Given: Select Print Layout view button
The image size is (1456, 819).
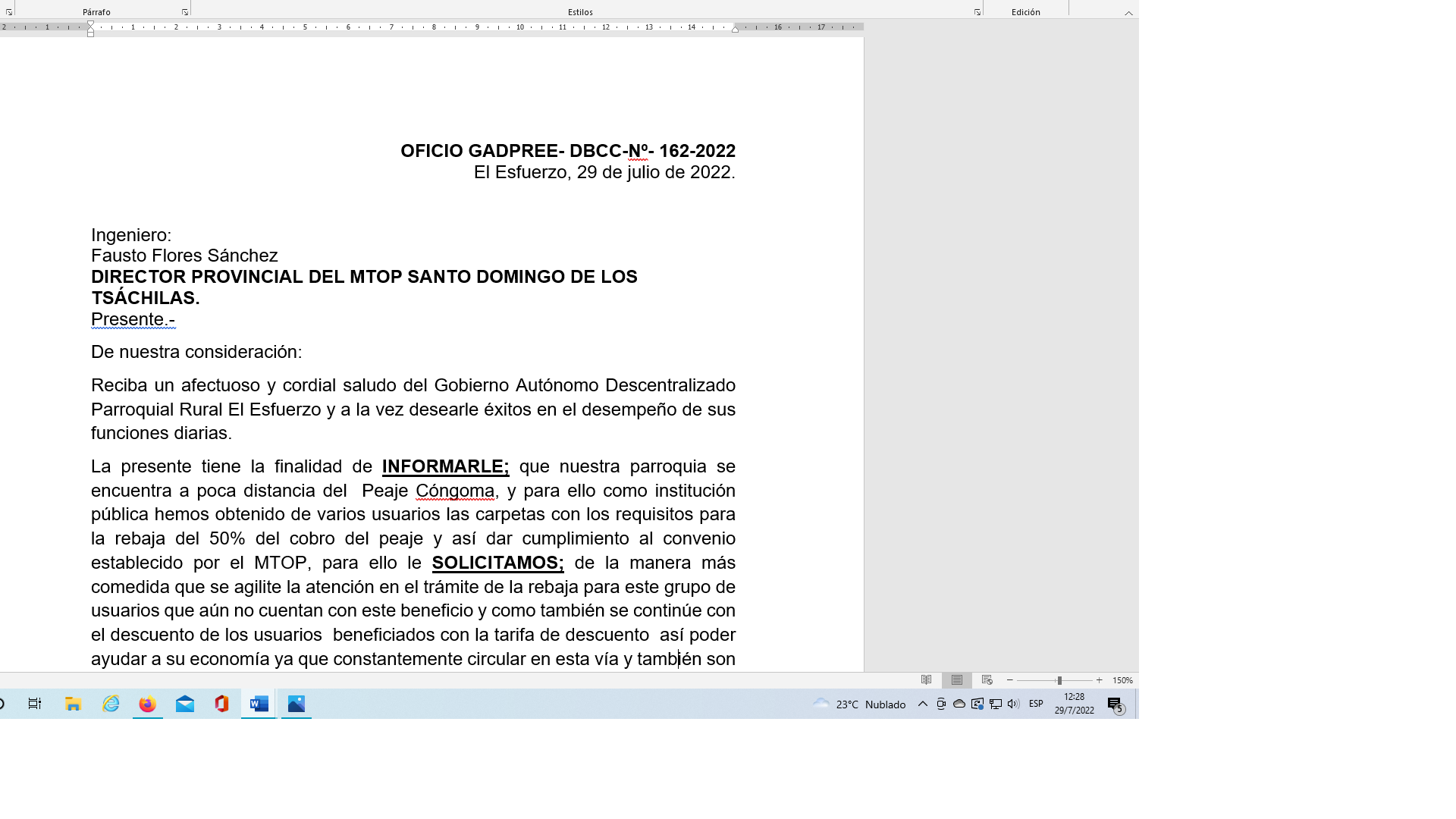Looking at the screenshot, I should 957,680.
